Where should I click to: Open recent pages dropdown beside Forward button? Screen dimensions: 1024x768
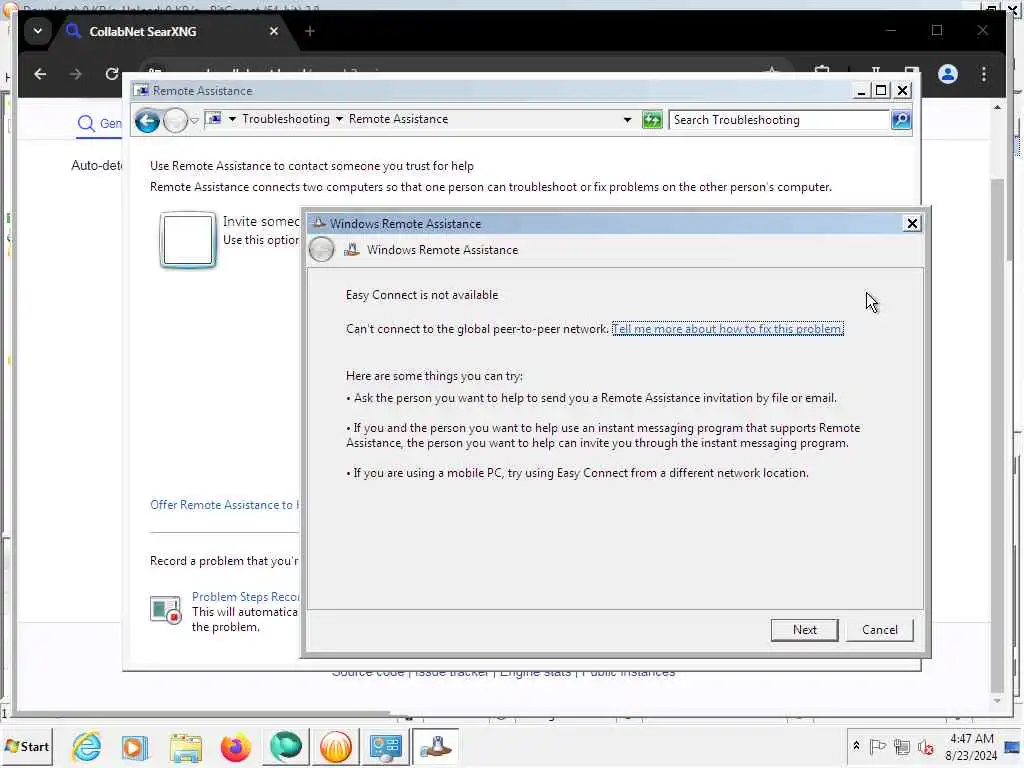[194, 120]
